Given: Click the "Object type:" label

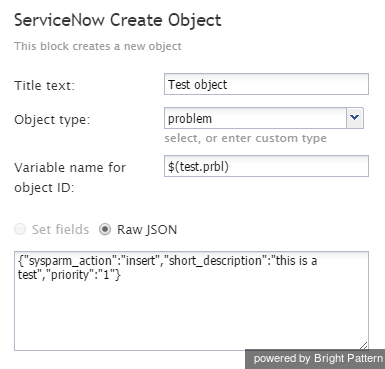Looking at the screenshot, I should [52, 120].
